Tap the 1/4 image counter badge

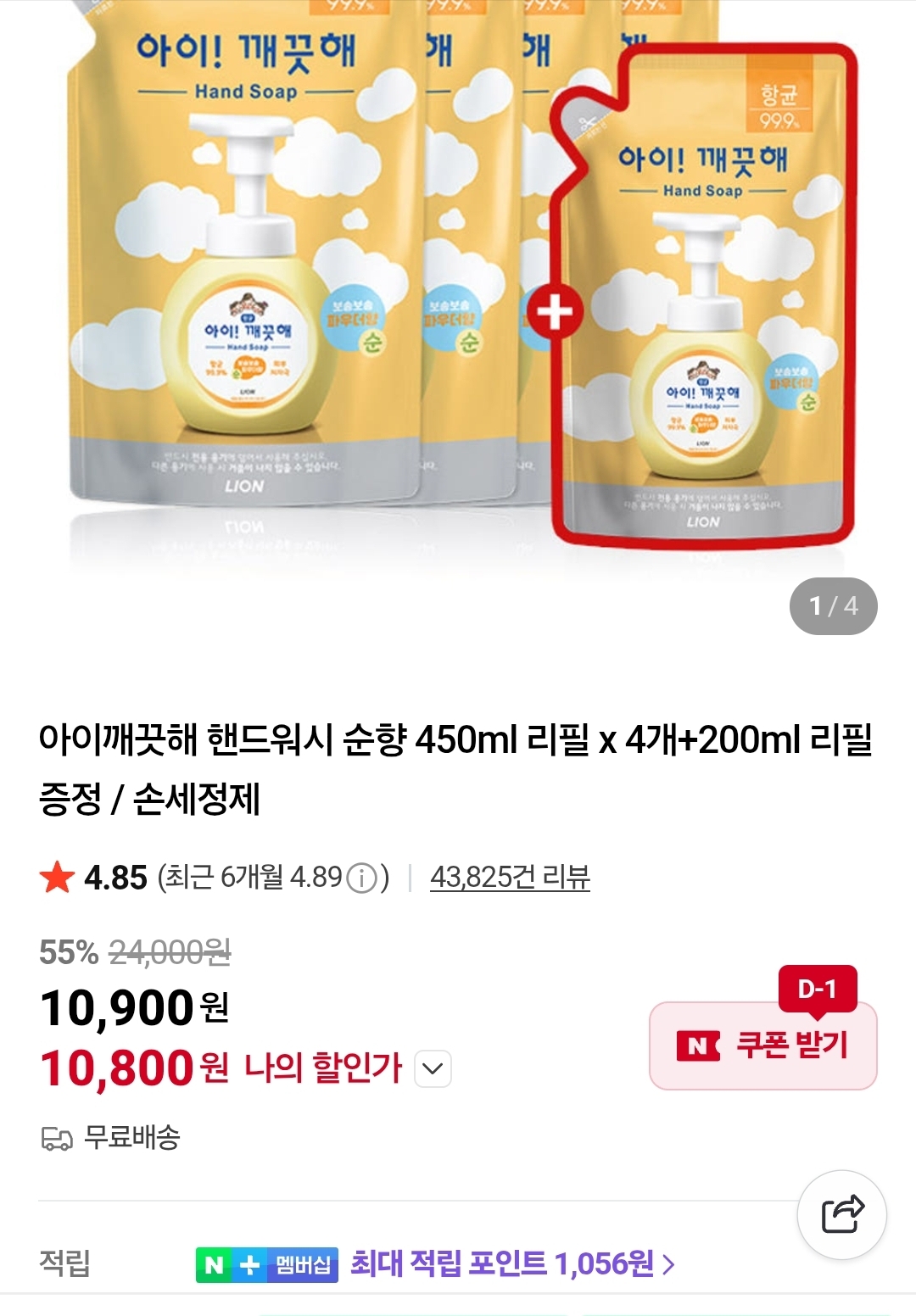point(833,606)
